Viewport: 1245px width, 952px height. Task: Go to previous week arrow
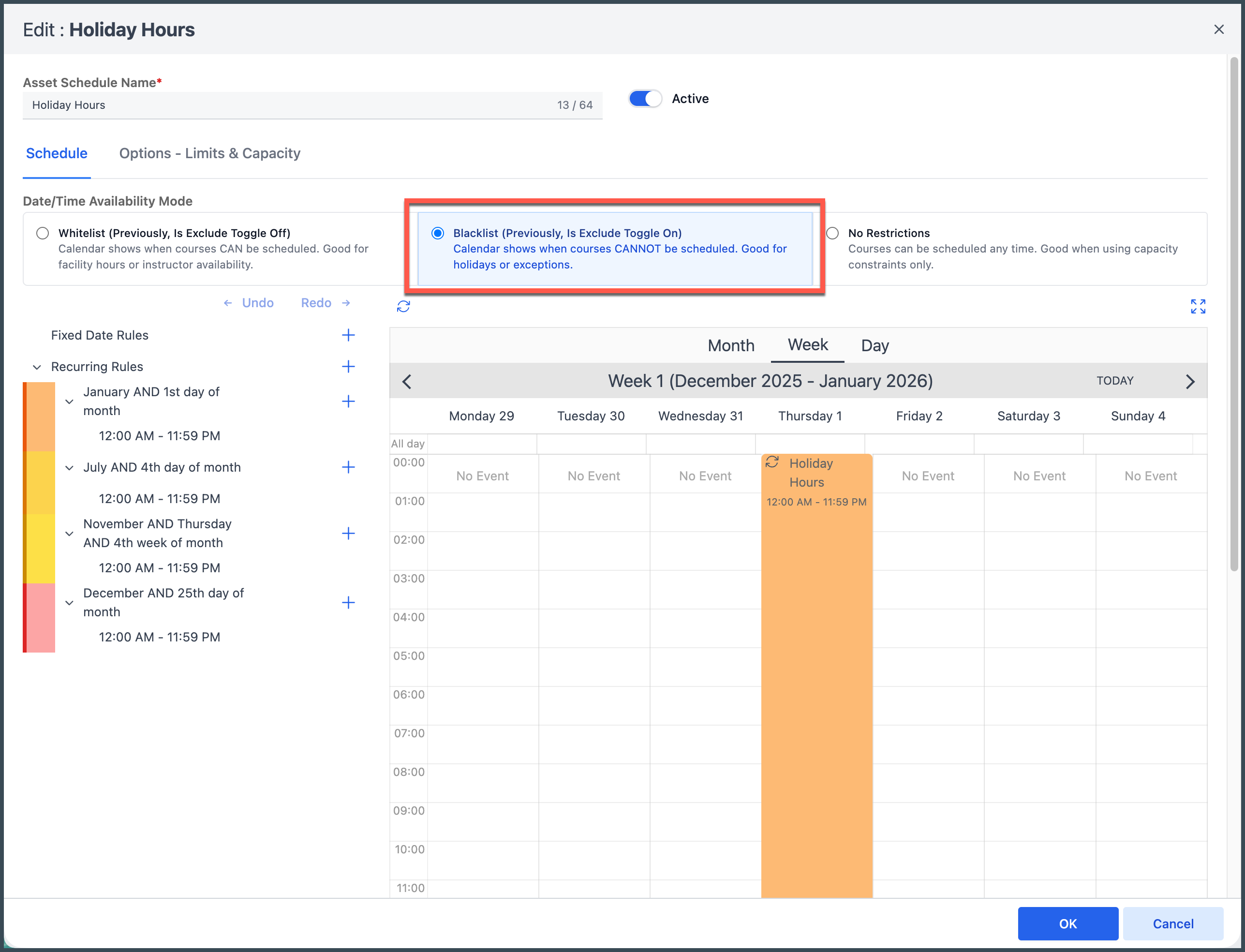click(407, 381)
